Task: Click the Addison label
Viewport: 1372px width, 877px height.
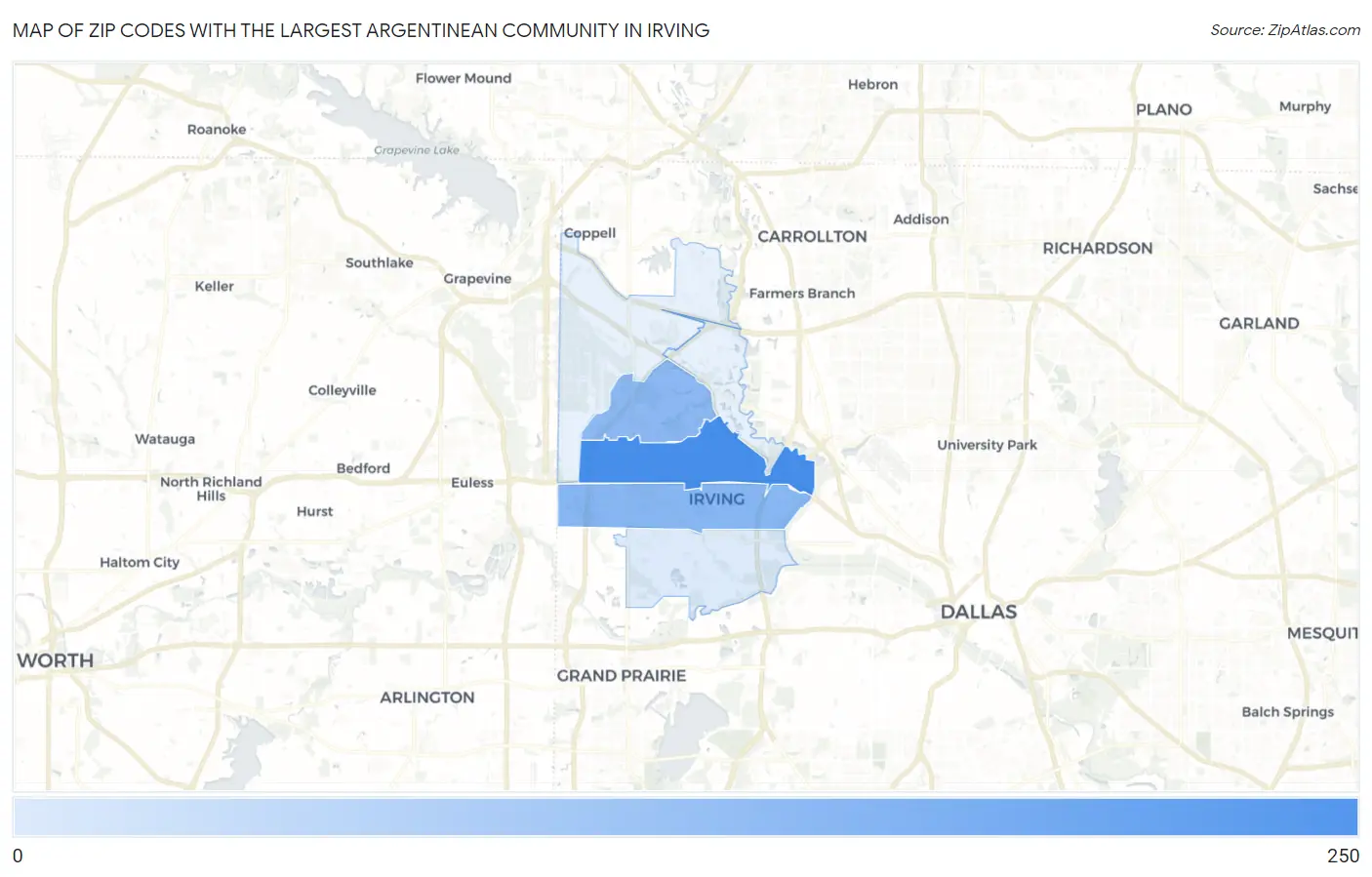Action: (x=921, y=219)
